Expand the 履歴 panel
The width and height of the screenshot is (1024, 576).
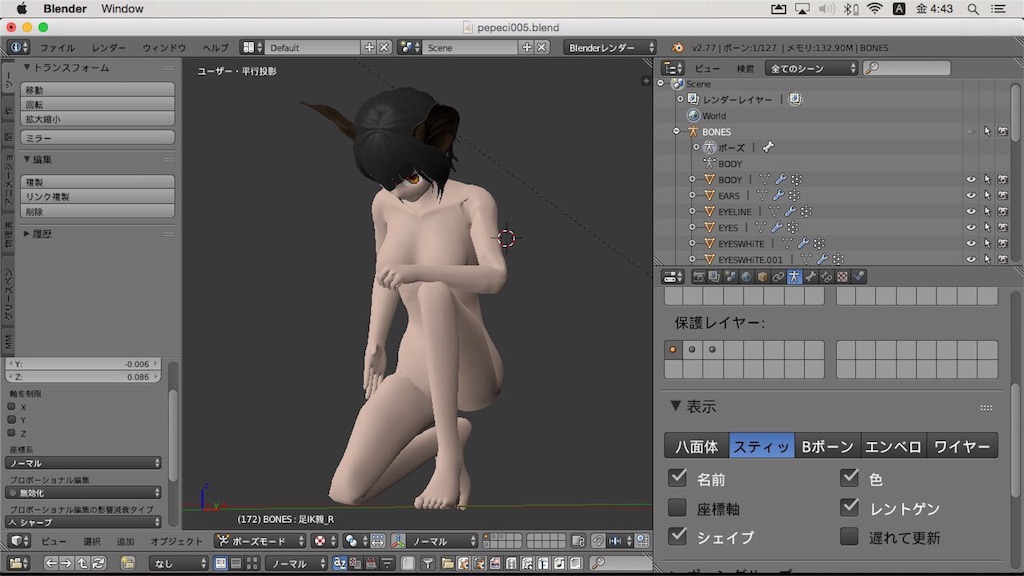27,233
